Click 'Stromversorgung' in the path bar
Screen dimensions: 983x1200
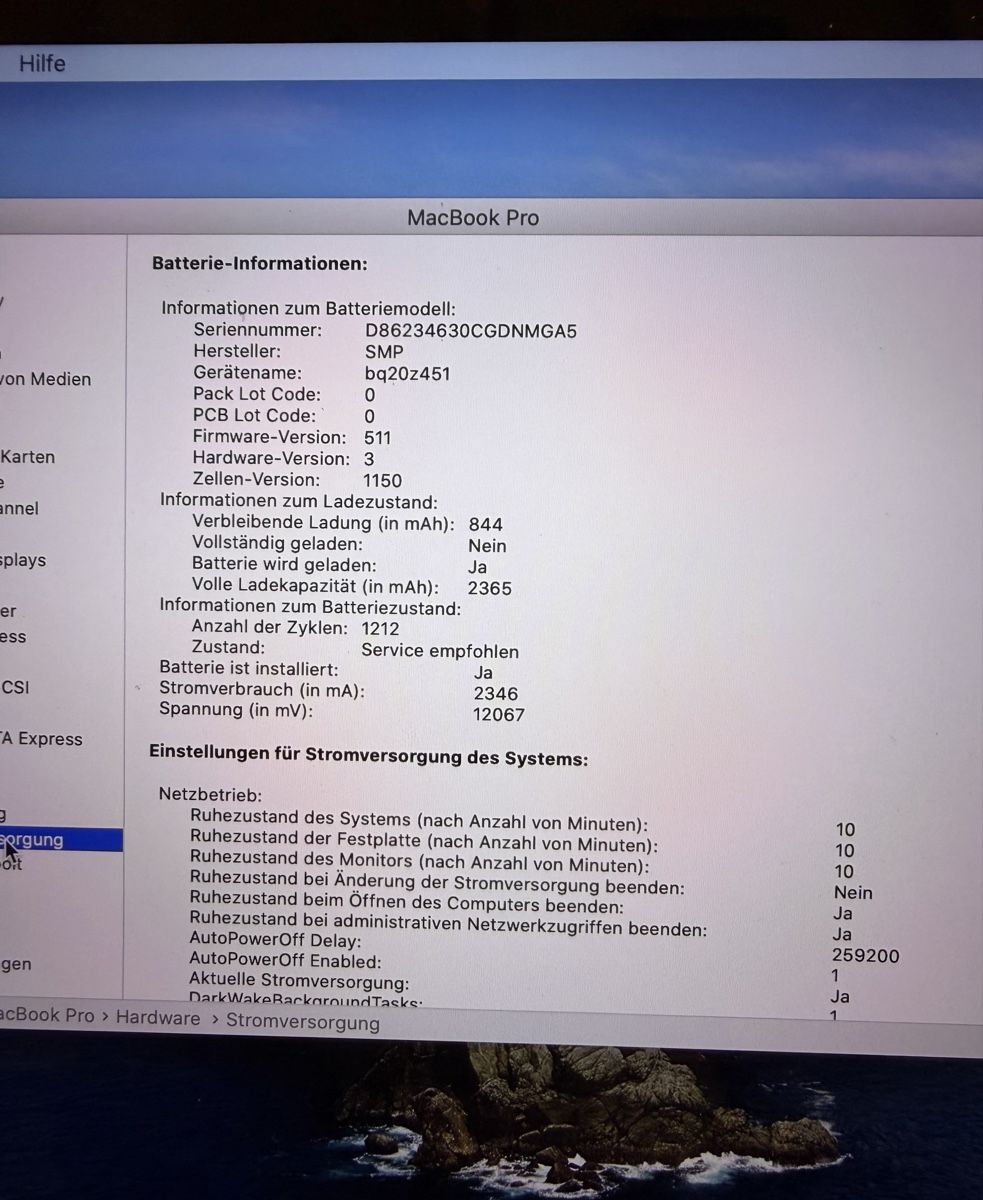point(303,1022)
